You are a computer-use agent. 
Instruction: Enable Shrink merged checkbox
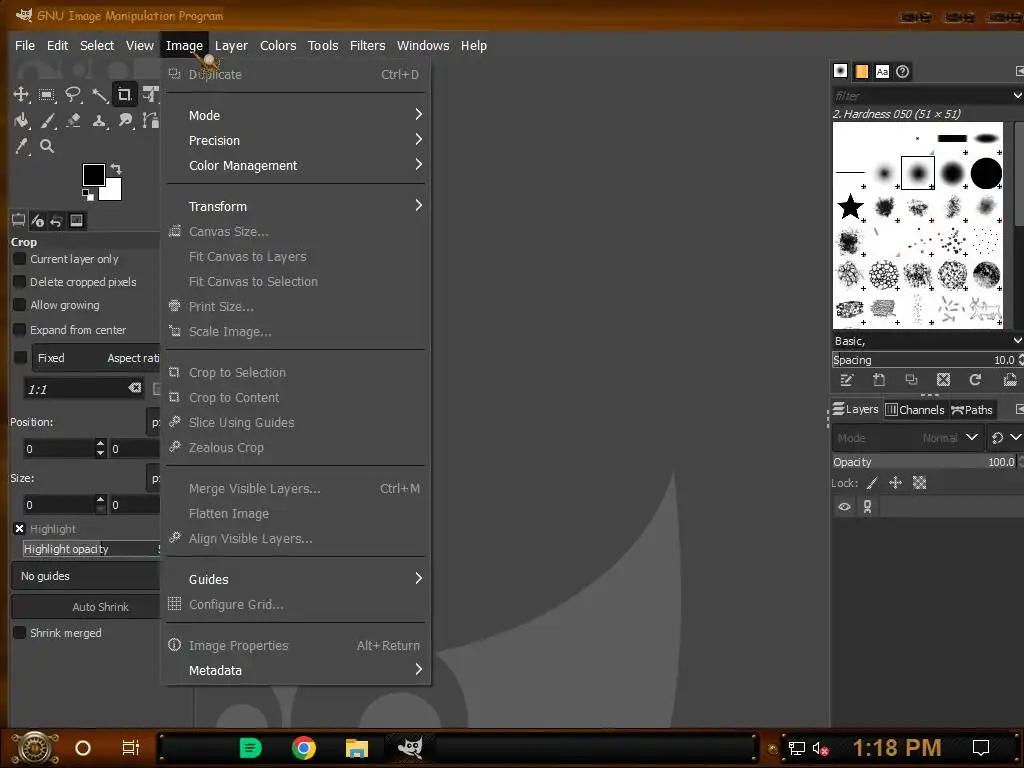tap(20, 633)
